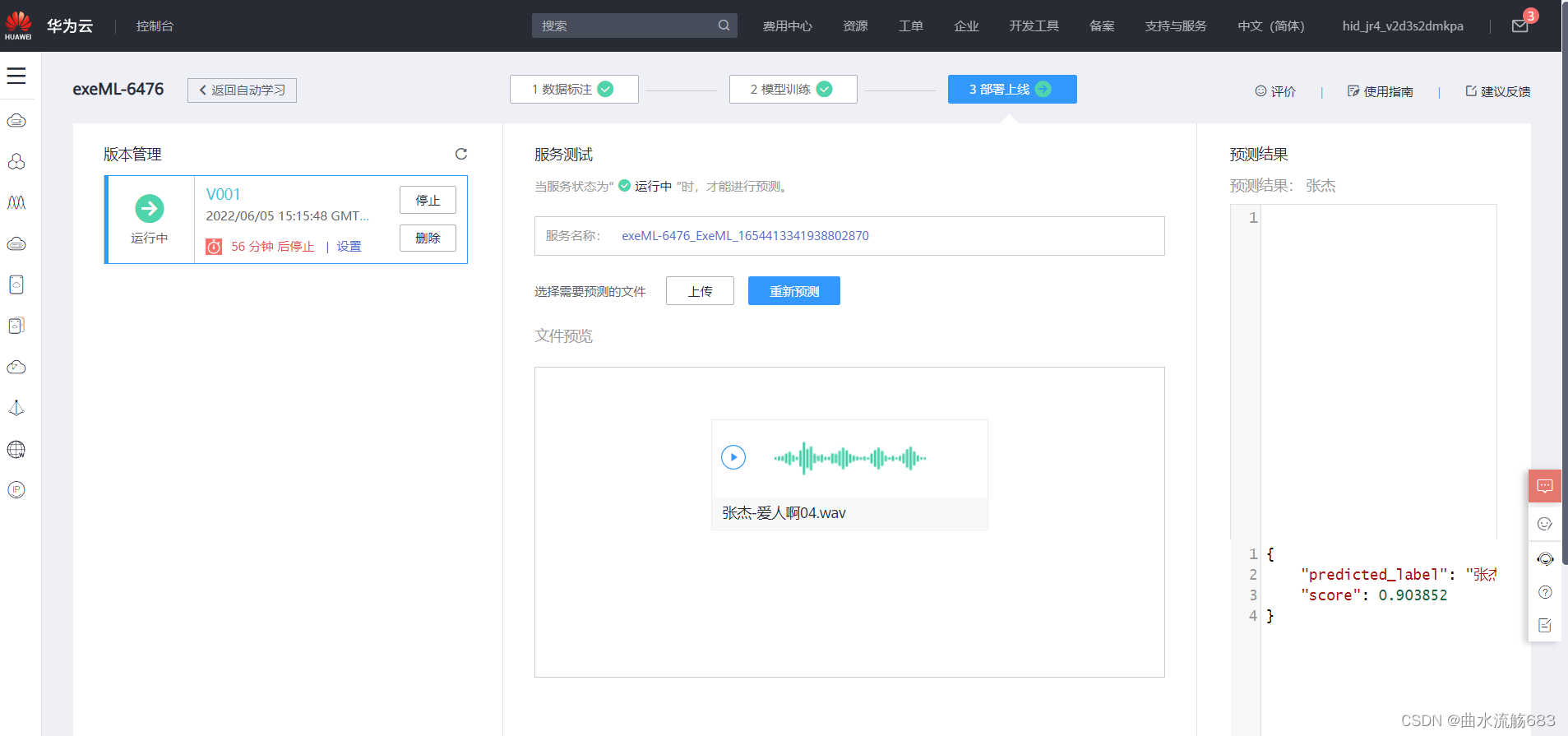The width and height of the screenshot is (1568, 736).
Task: Click the wave-shaped sidebar icon
Action: click(16, 202)
